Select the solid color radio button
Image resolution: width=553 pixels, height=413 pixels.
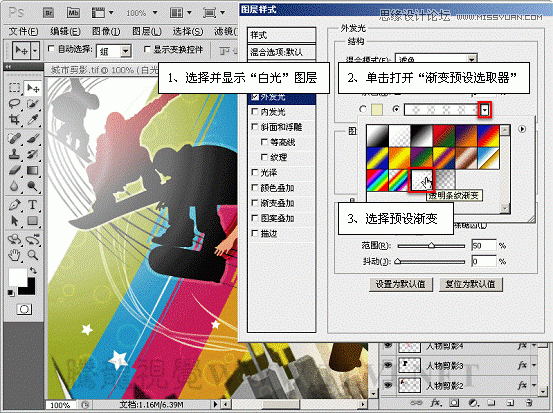[x=363, y=109]
